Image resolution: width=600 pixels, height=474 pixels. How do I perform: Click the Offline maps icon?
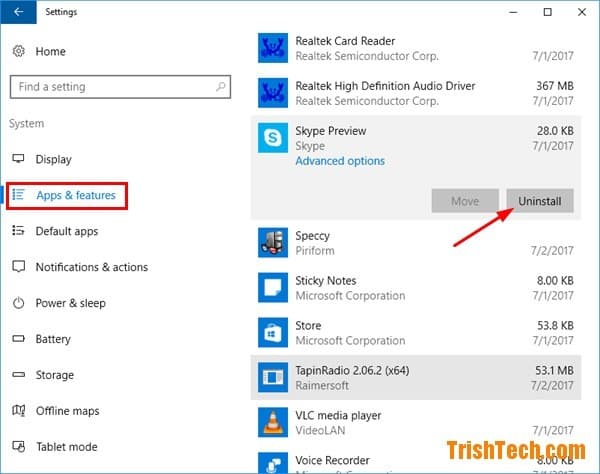(18, 410)
